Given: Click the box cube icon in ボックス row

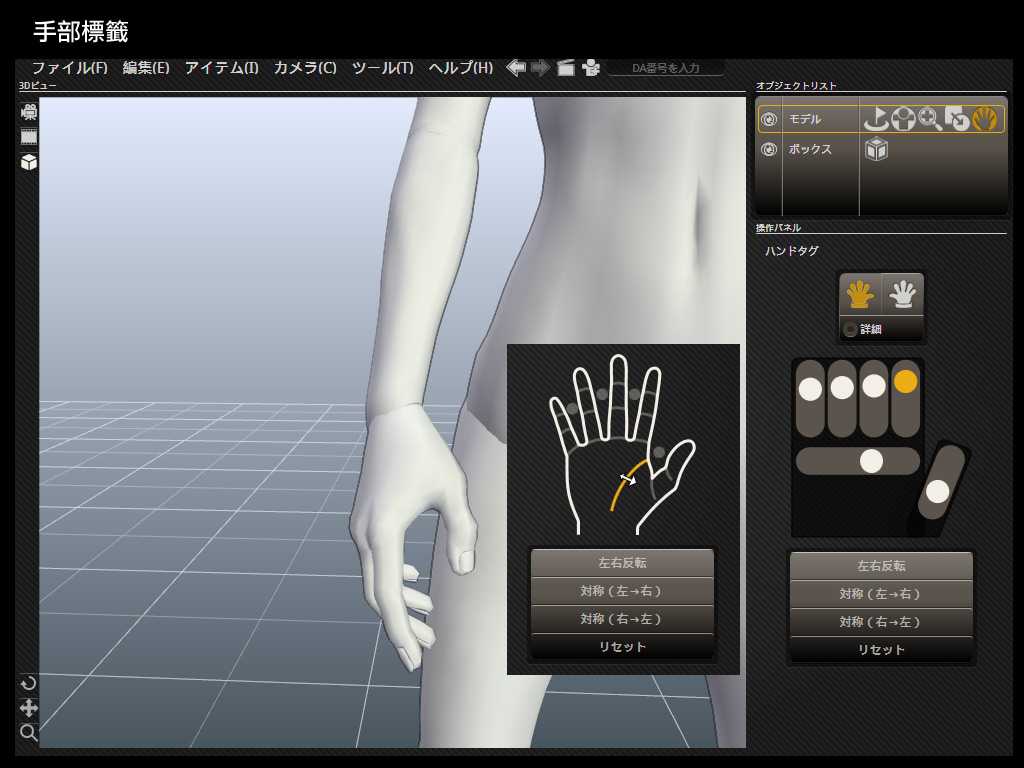Looking at the screenshot, I should (x=876, y=150).
